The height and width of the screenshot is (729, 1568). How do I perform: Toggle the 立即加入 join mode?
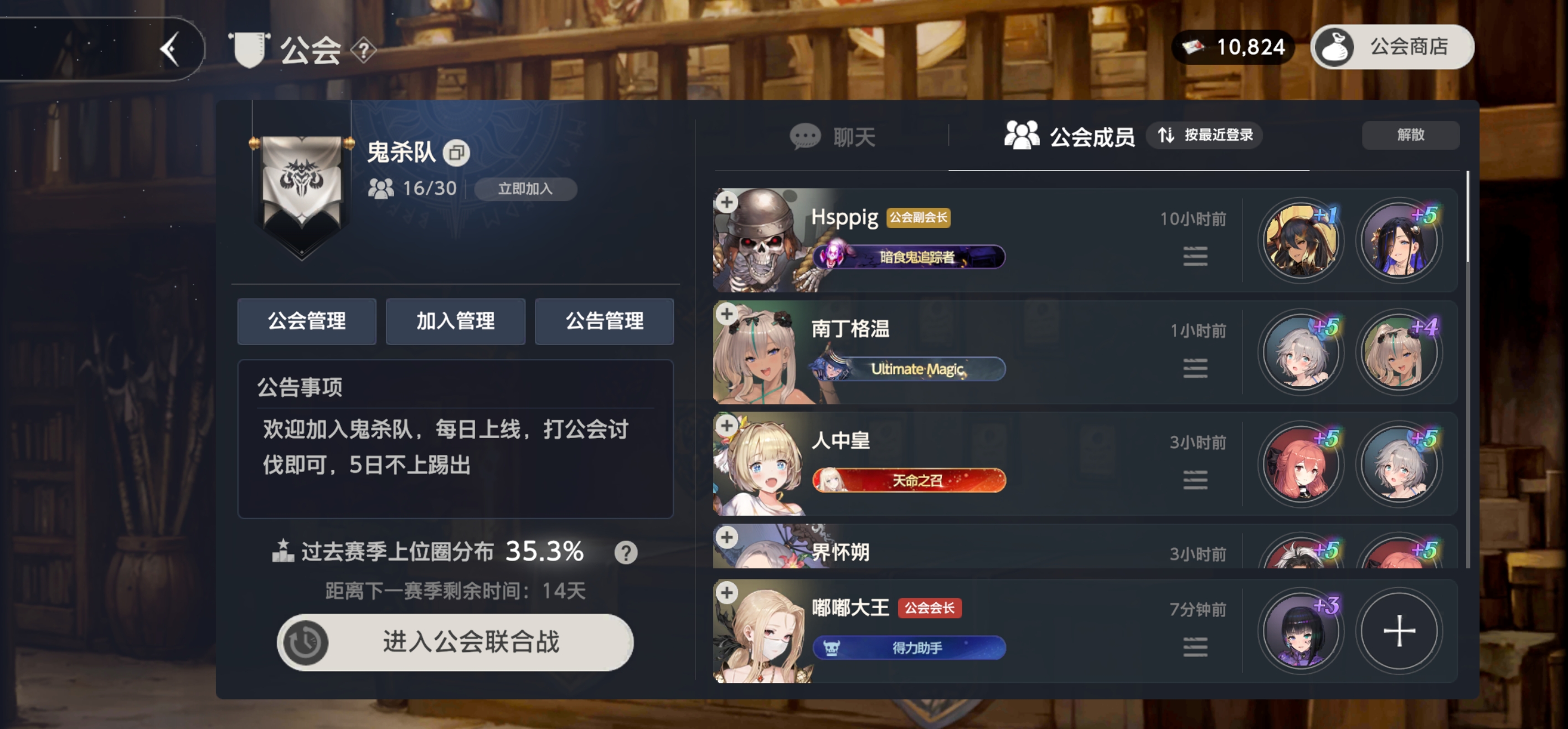tap(525, 189)
